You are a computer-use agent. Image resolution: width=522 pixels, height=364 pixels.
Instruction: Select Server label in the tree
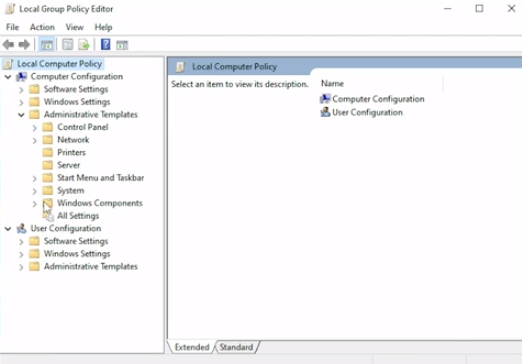pos(69,165)
